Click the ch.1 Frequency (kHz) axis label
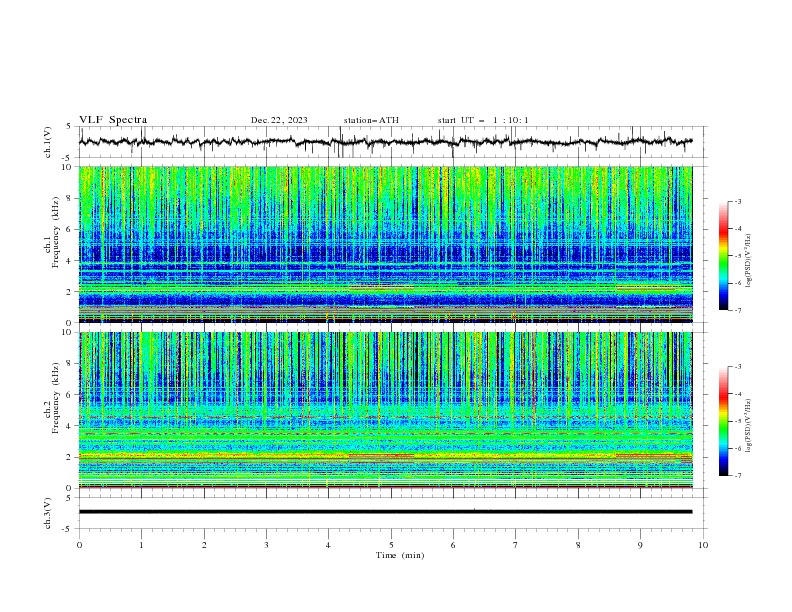Viewport: 792px width, 612px height. [x=52, y=230]
